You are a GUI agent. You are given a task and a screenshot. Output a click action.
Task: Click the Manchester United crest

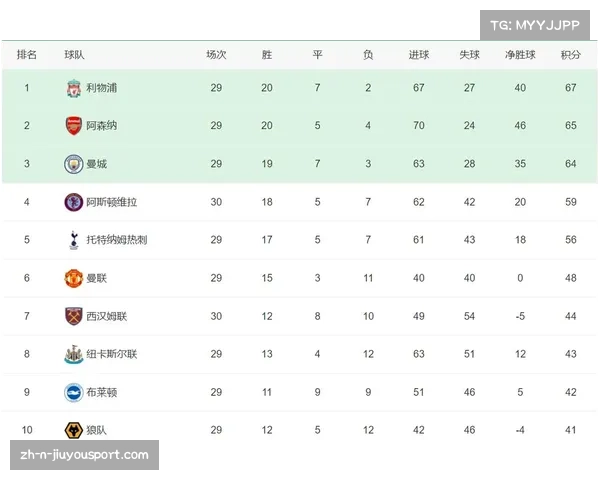pos(73,278)
